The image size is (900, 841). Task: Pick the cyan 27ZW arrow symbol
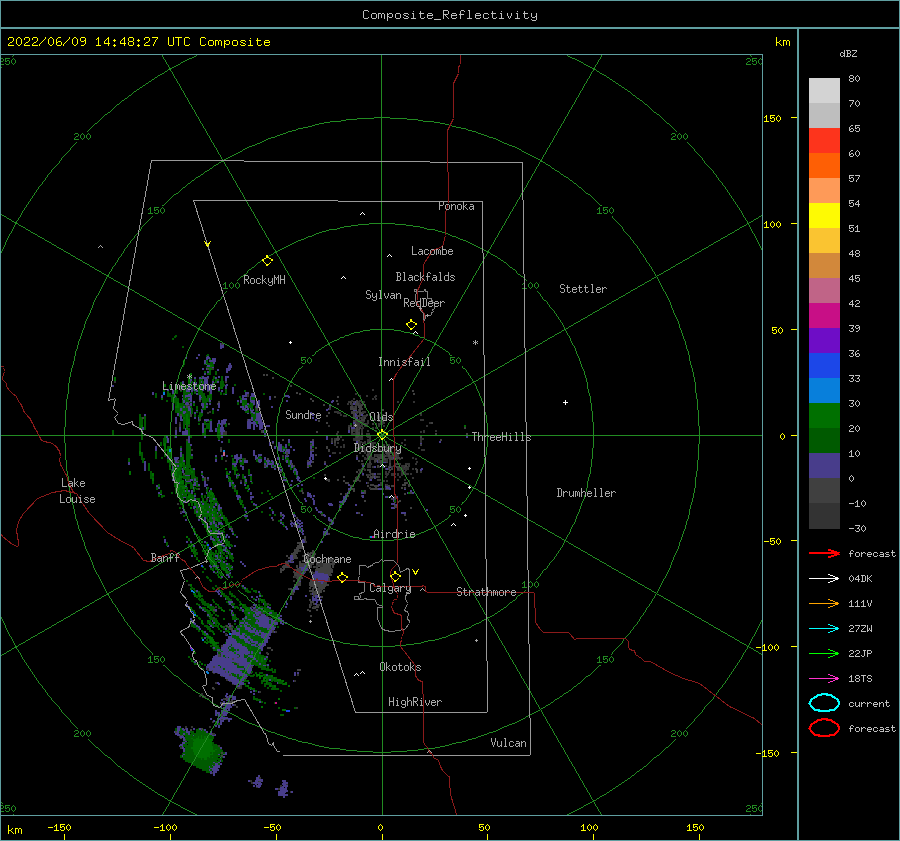(x=824, y=629)
